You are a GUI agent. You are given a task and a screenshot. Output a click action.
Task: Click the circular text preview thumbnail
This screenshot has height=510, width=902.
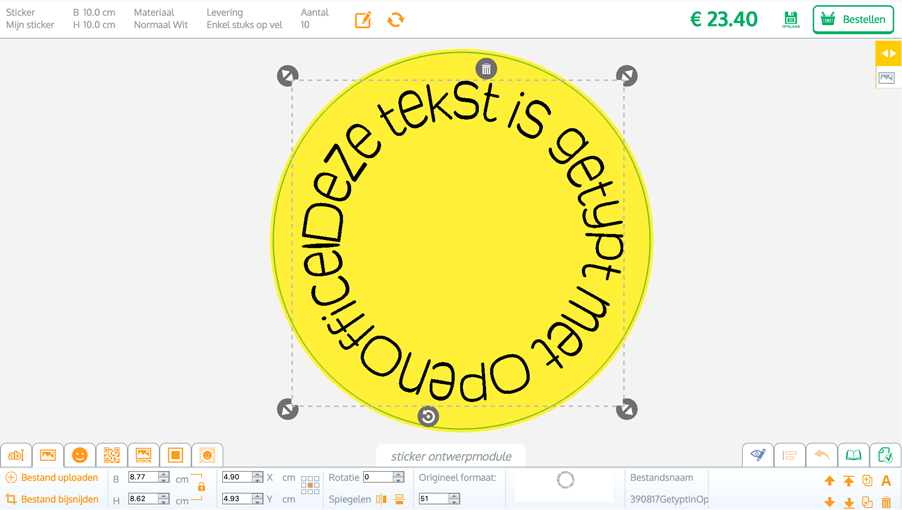pyautogui.click(x=565, y=480)
